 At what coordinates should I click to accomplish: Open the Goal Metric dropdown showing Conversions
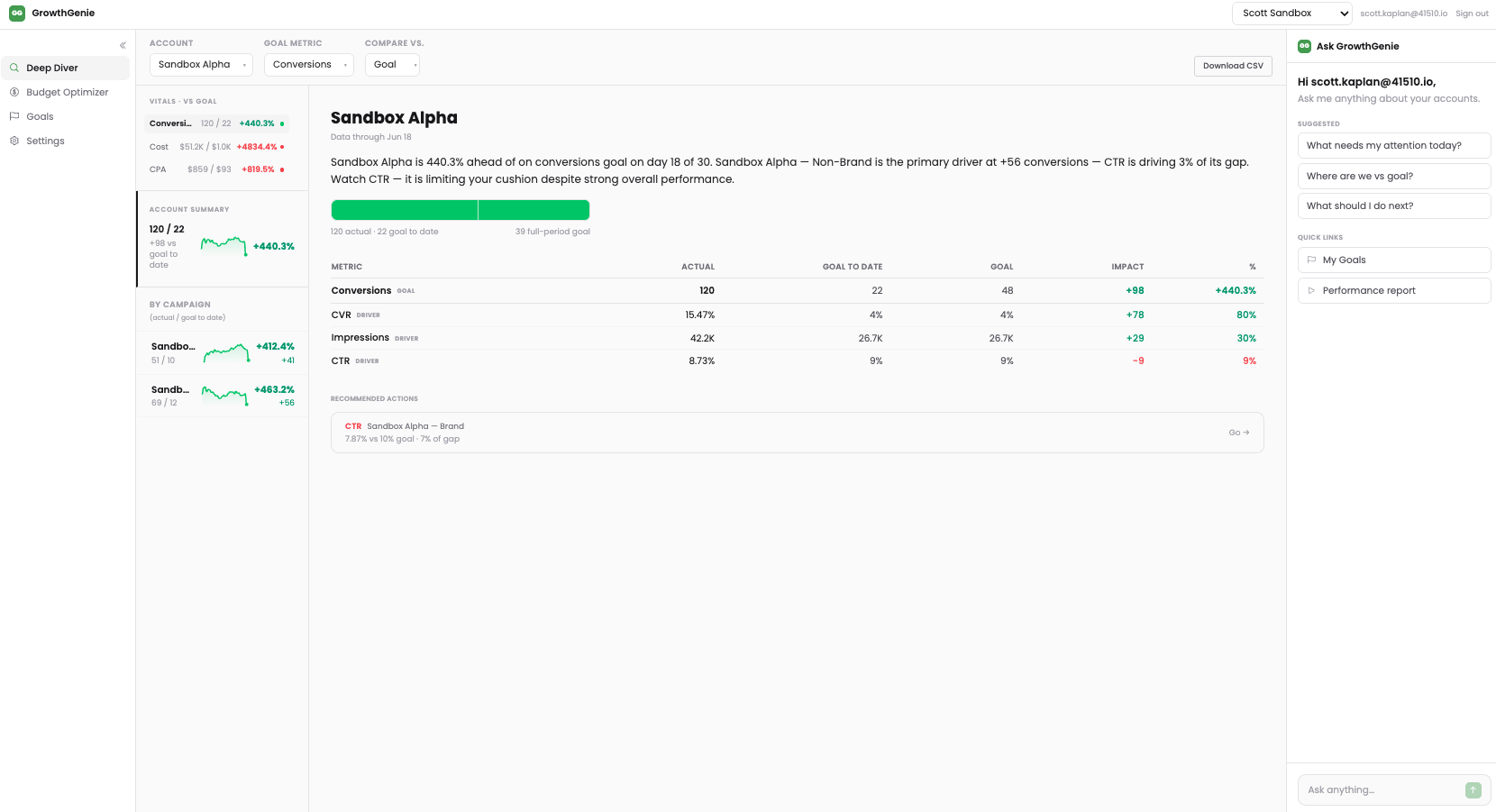(308, 65)
